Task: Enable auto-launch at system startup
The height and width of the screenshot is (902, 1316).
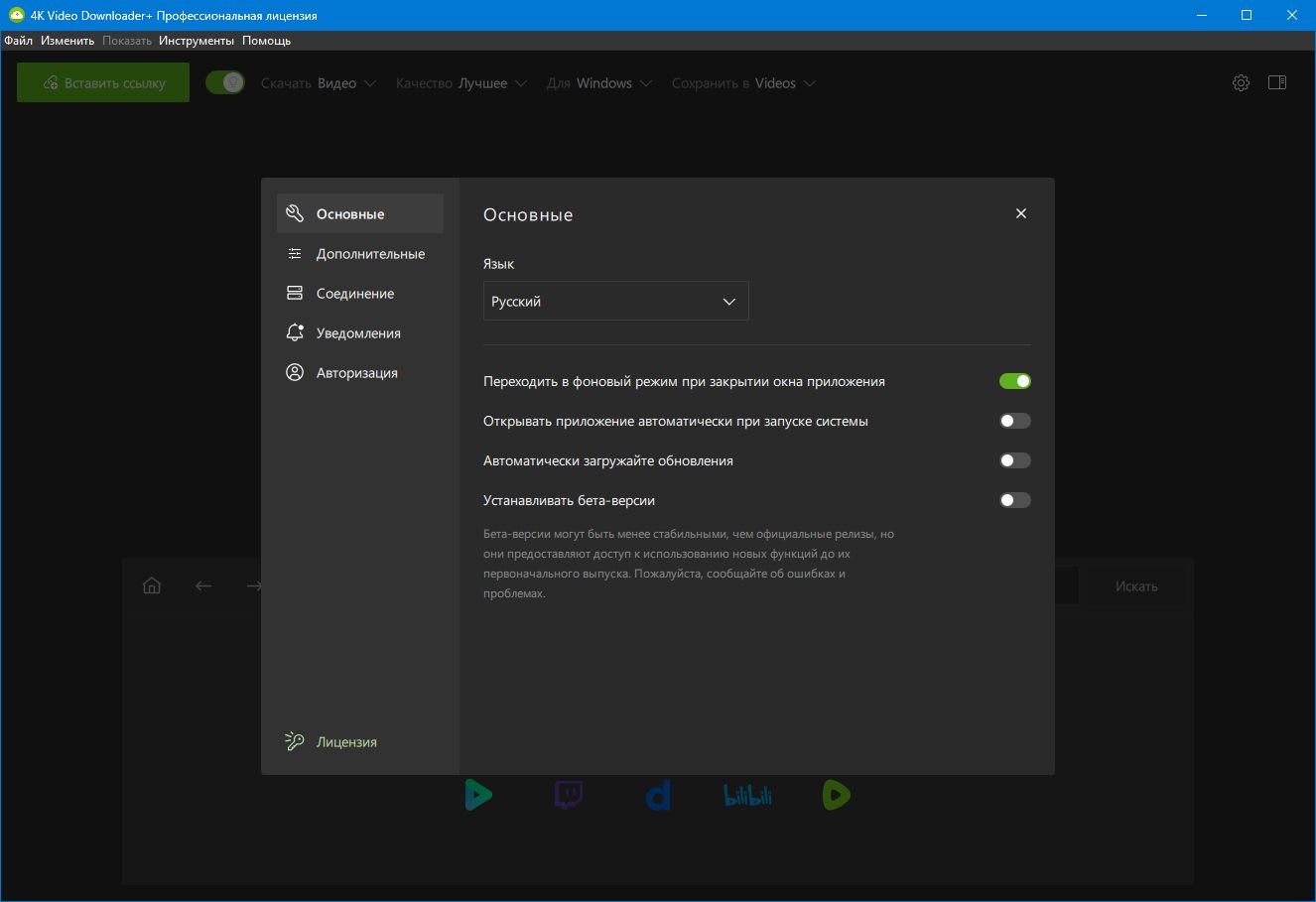Action: click(x=1014, y=421)
